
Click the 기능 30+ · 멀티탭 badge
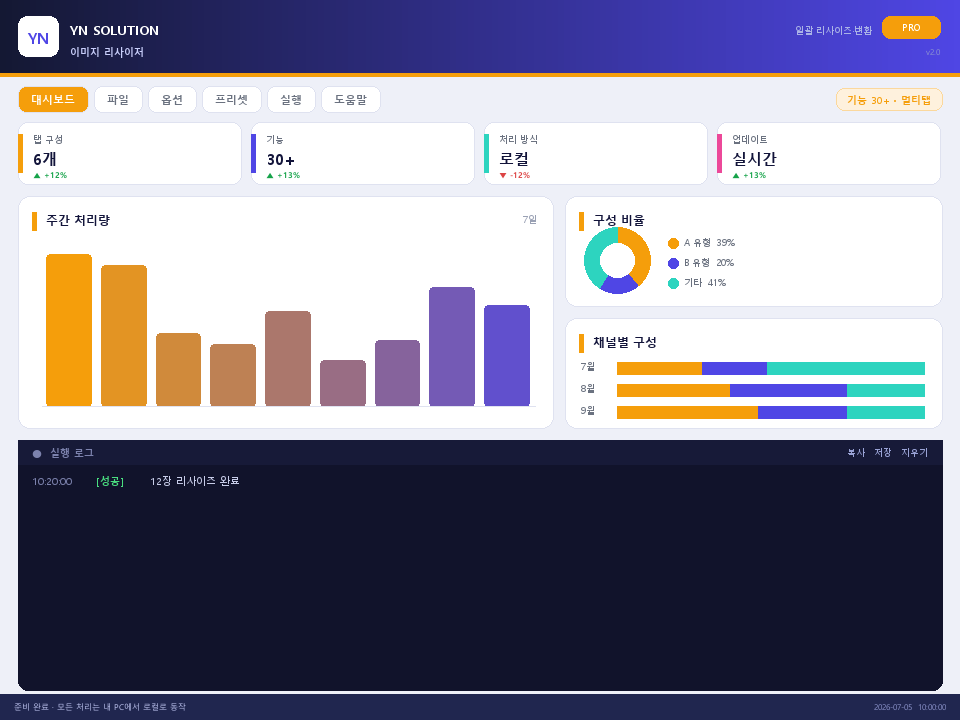(889, 100)
